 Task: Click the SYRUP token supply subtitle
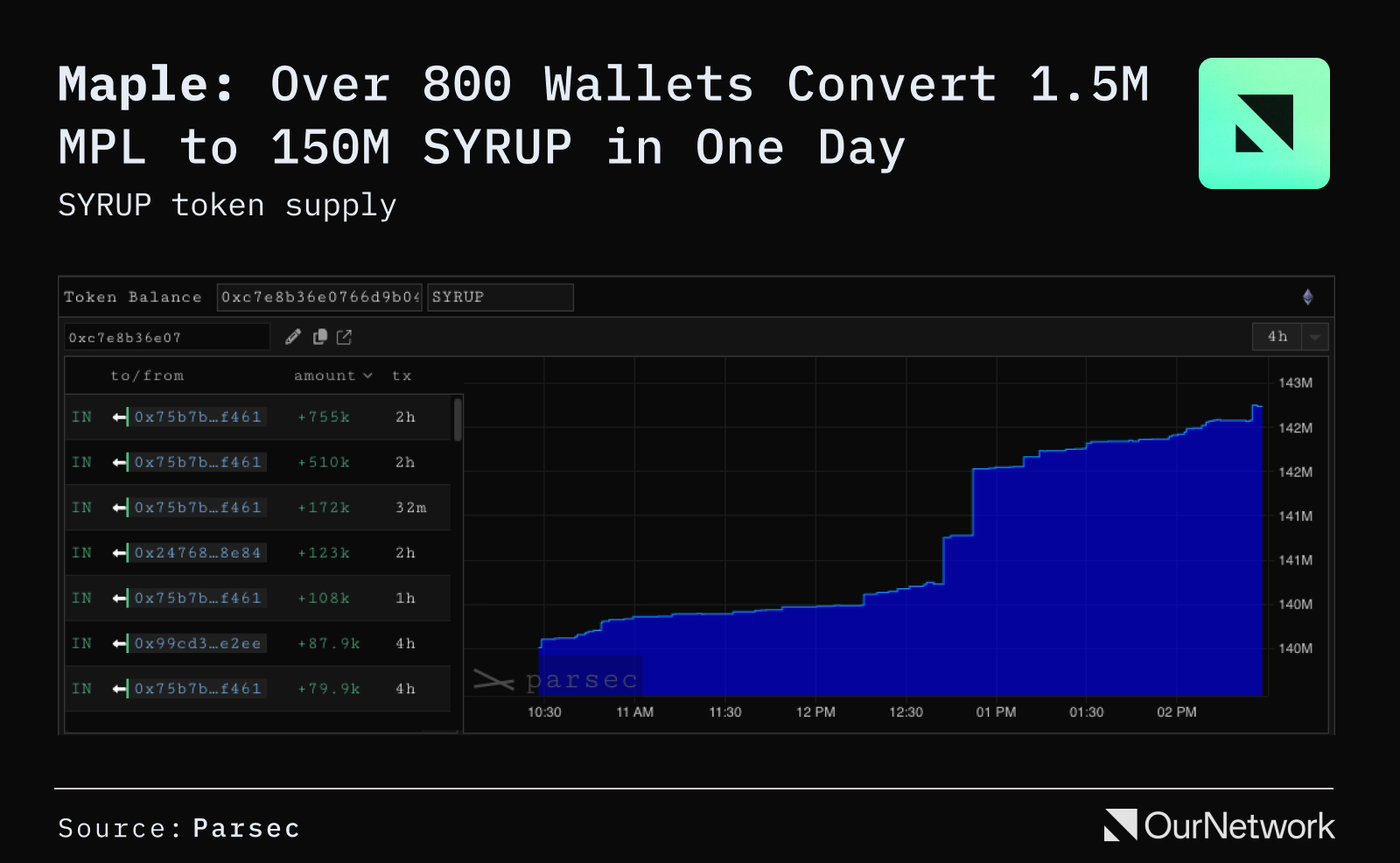coord(227,206)
